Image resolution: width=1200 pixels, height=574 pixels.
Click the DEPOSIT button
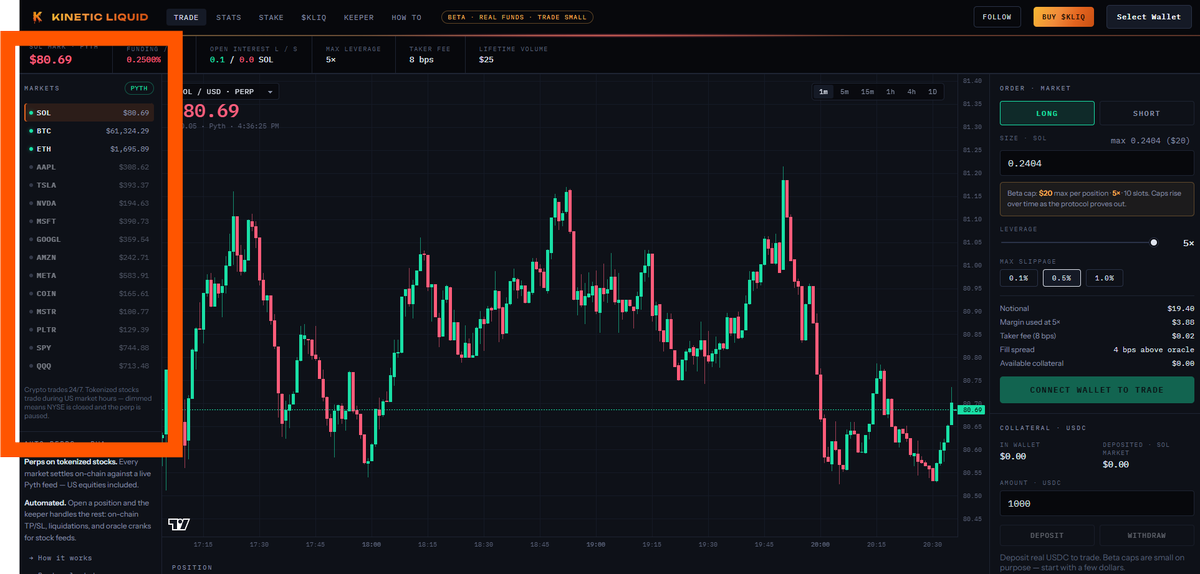tap(1047, 535)
